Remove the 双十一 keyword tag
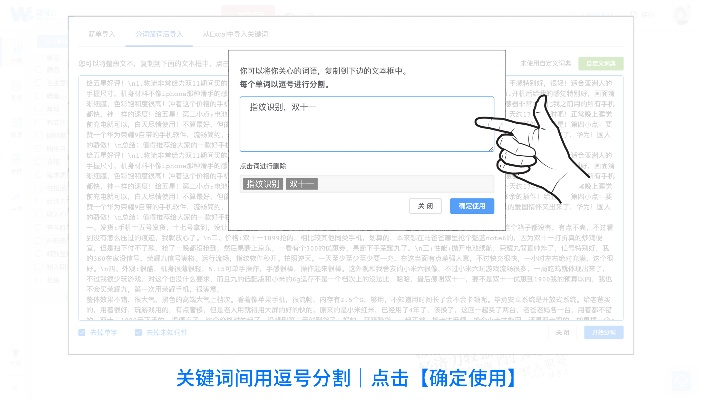 point(301,183)
